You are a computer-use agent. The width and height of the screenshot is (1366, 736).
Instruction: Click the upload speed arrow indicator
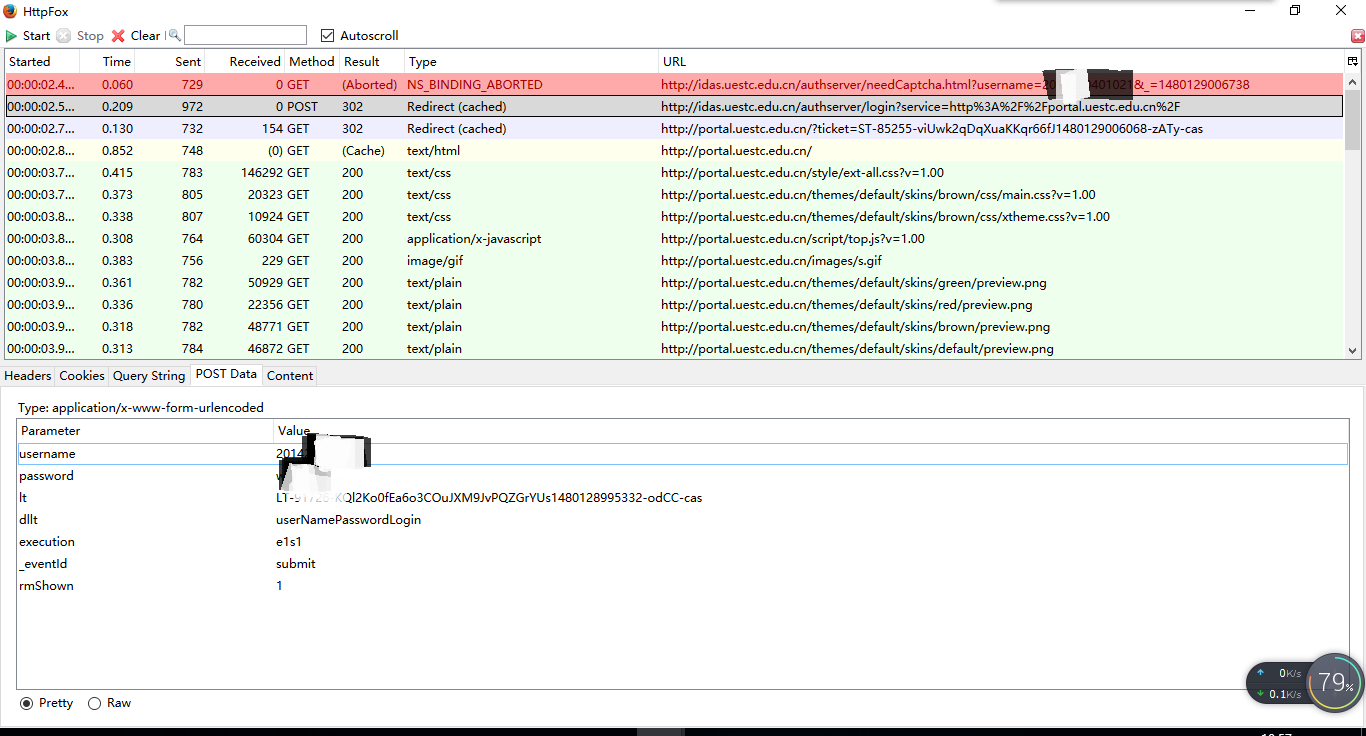(1260, 673)
